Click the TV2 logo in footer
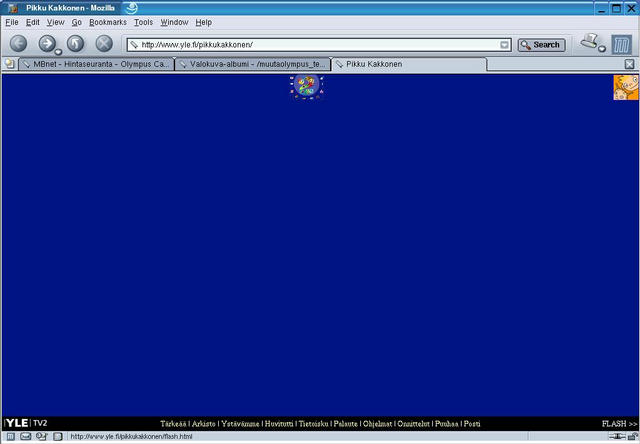 click(x=40, y=423)
